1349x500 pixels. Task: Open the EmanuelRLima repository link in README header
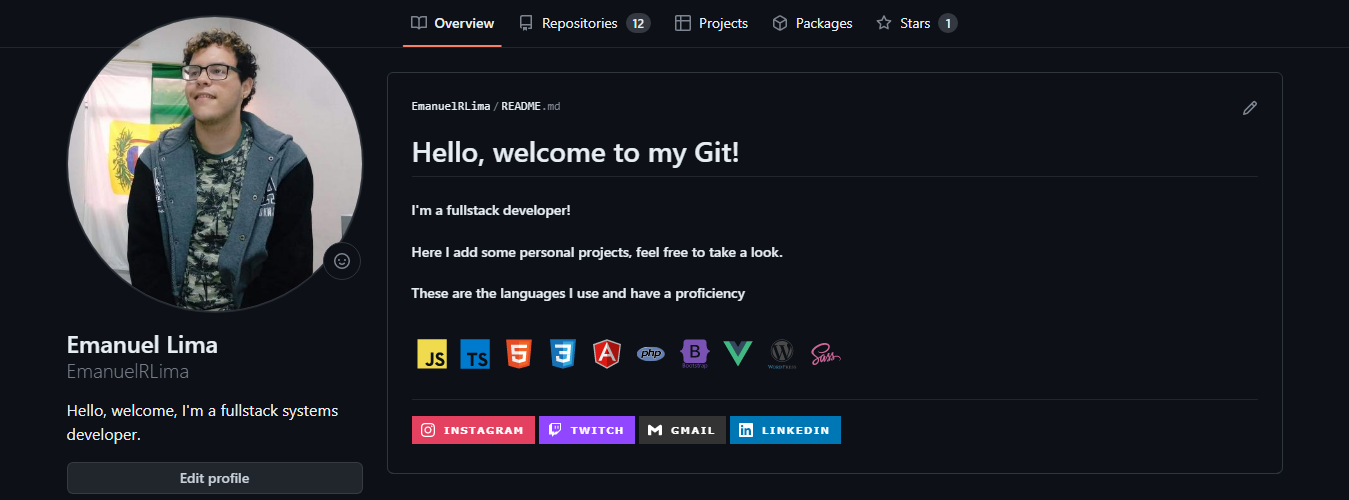tap(451, 106)
